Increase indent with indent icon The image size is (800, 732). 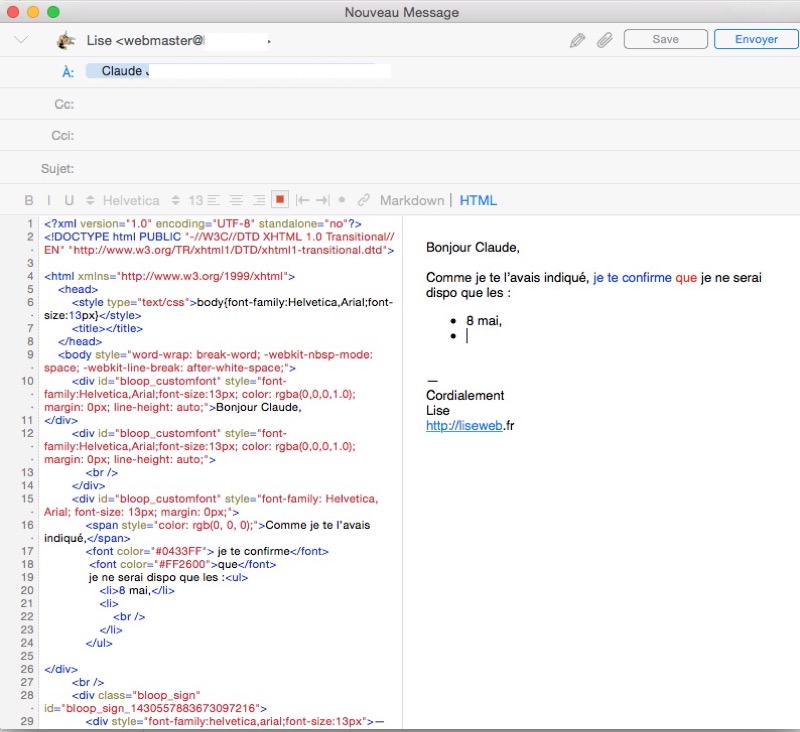click(x=322, y=200)
